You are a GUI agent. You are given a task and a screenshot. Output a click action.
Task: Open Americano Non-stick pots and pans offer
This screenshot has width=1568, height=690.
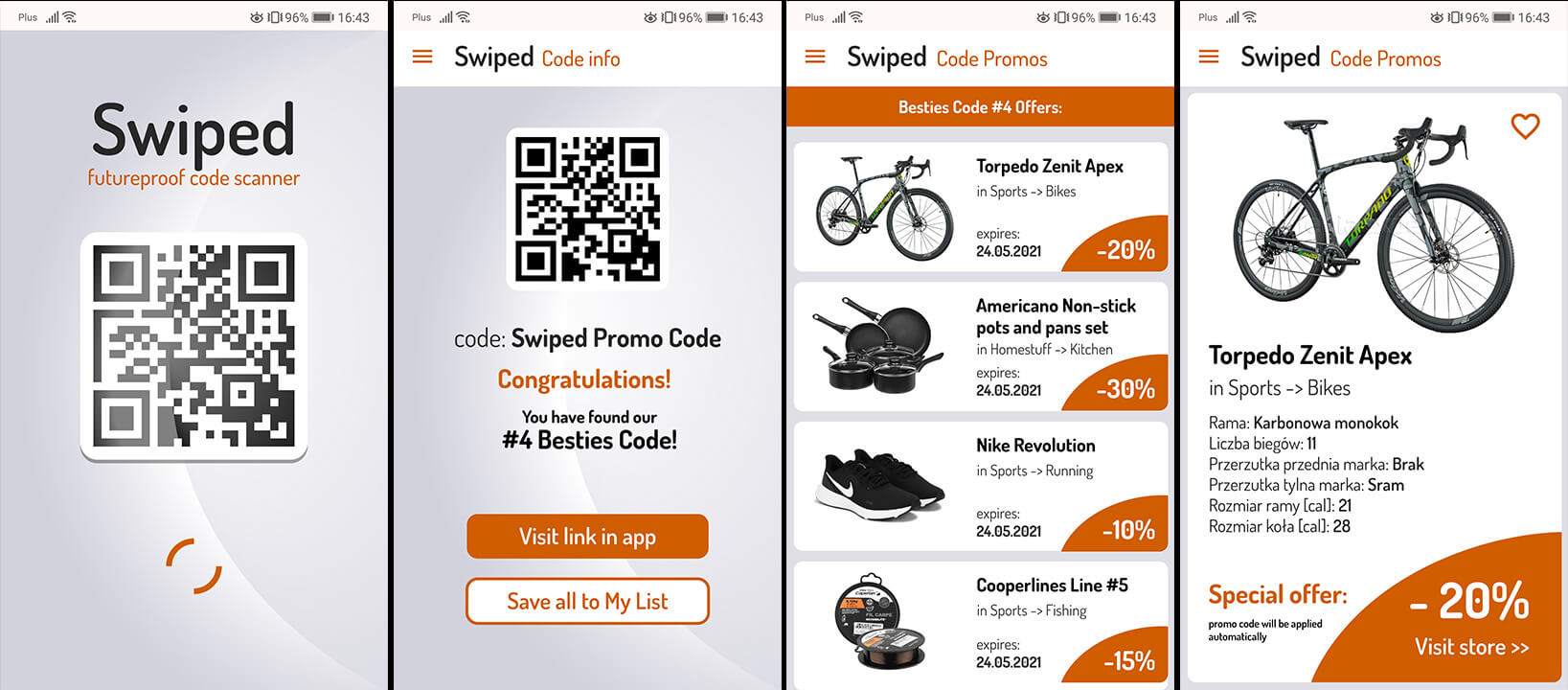tap(981, 347)
